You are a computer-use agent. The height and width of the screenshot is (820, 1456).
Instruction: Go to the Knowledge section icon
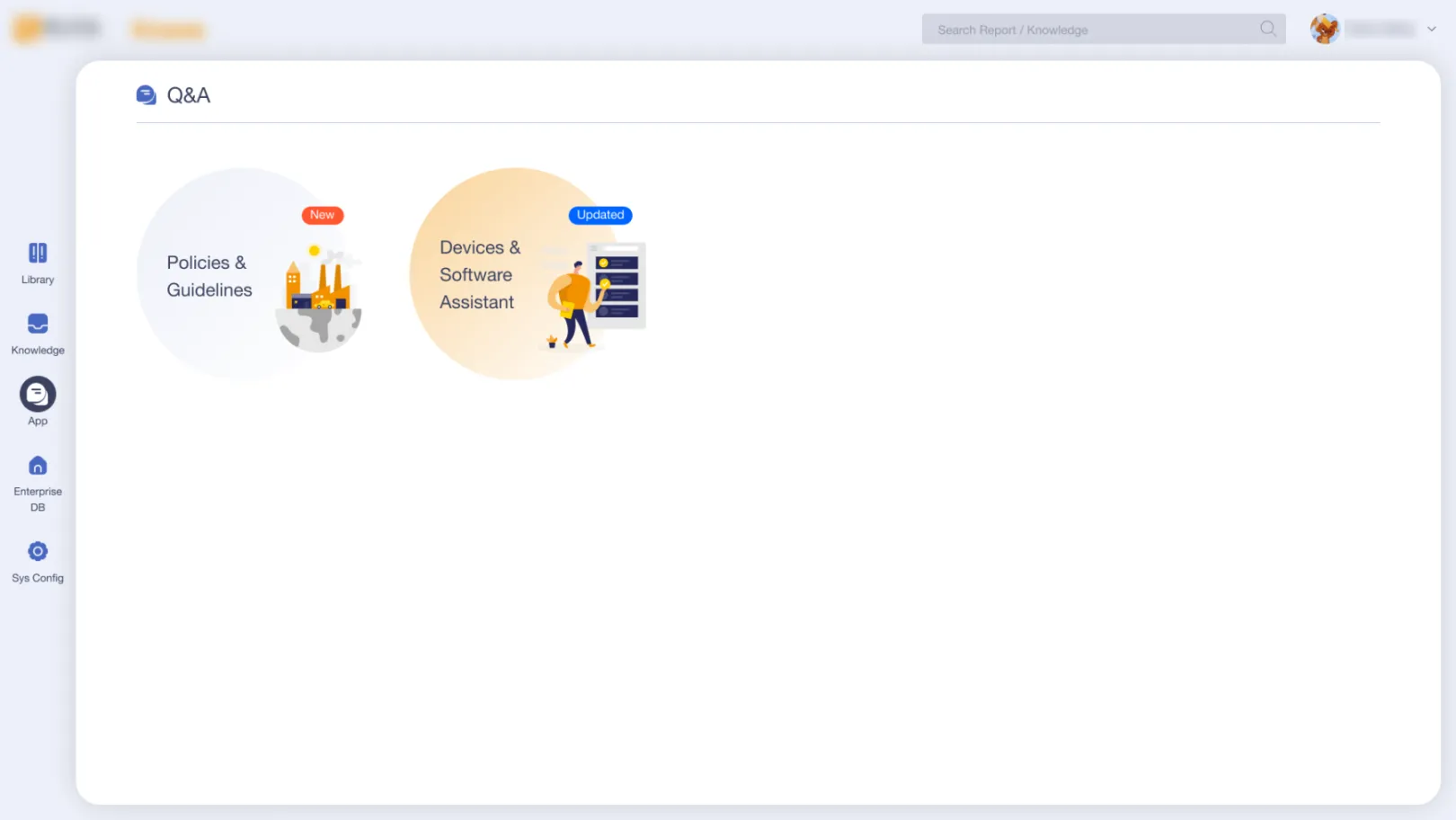(38, 324)
